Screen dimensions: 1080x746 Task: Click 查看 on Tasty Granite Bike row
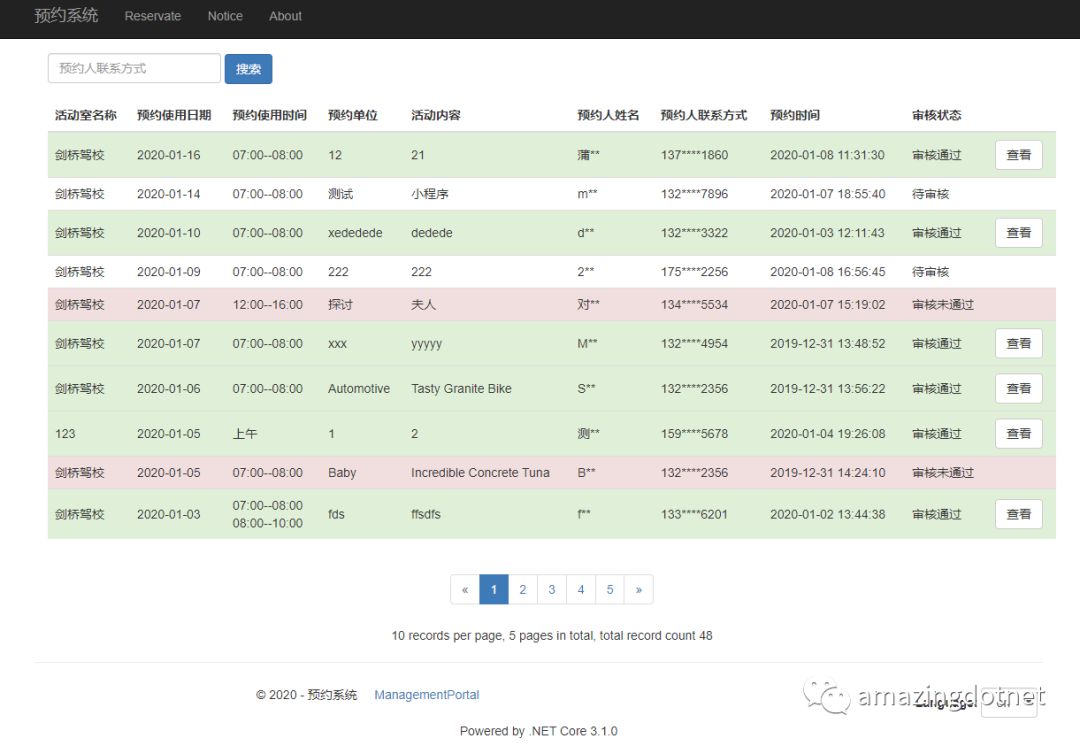[x=1019, y=388]
